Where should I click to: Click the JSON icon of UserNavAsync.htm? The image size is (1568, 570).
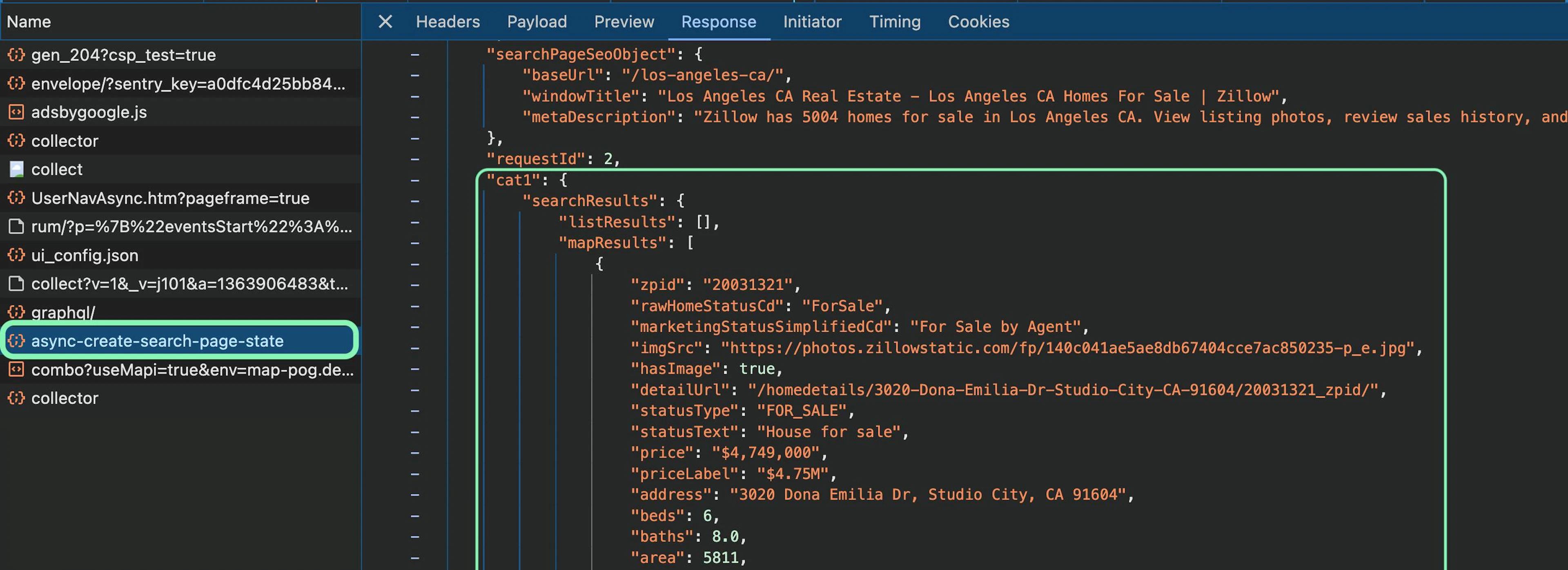click(x=16, y=198)
